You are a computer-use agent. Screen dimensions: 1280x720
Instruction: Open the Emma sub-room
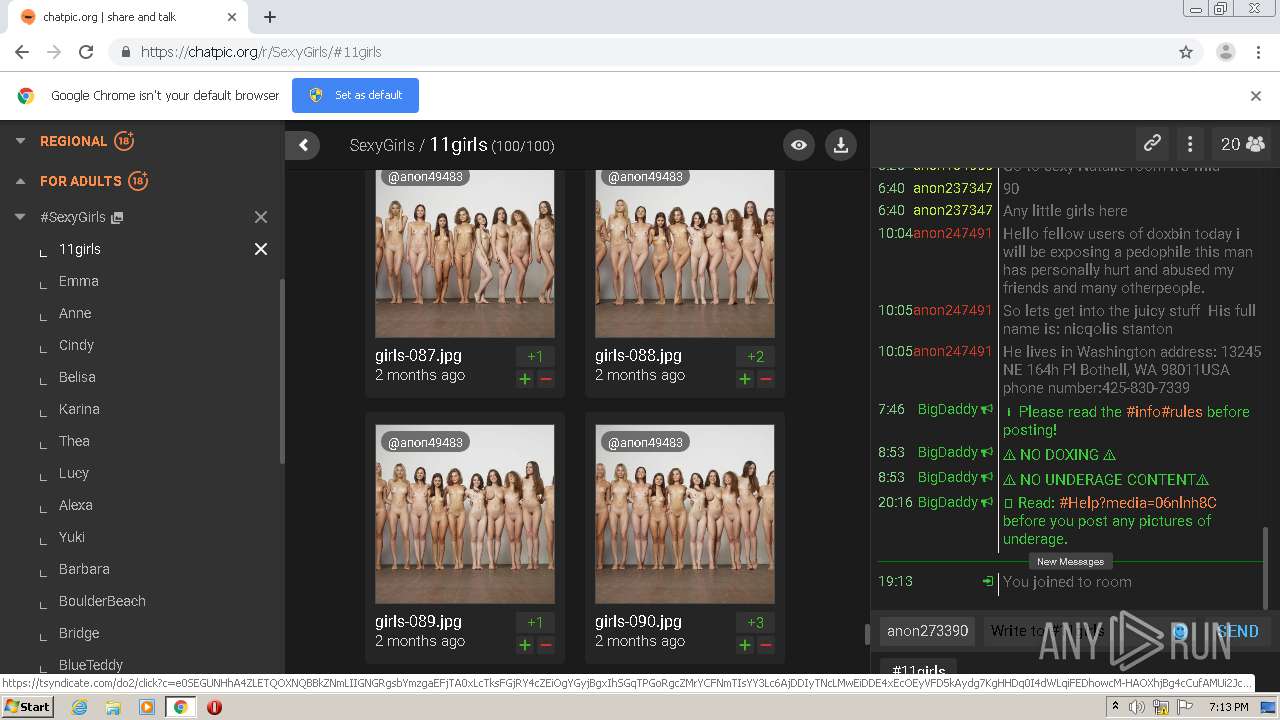point(78,281)
